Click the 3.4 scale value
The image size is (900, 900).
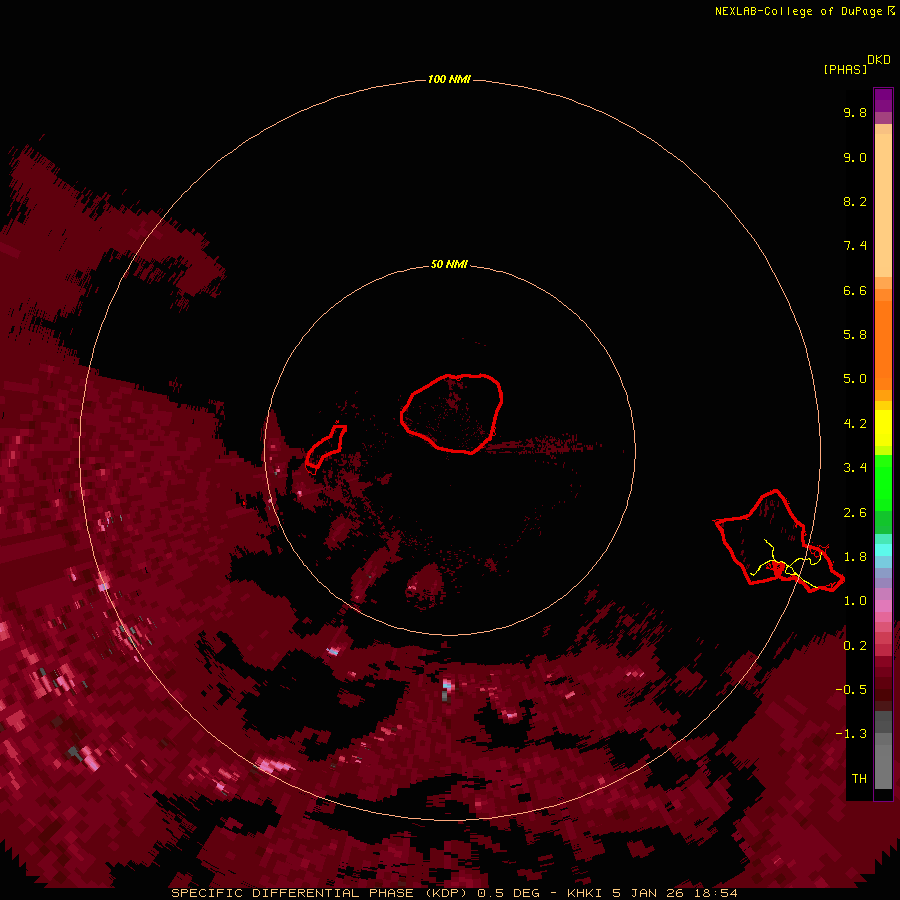pyautogui.click(x=855, y=468)
